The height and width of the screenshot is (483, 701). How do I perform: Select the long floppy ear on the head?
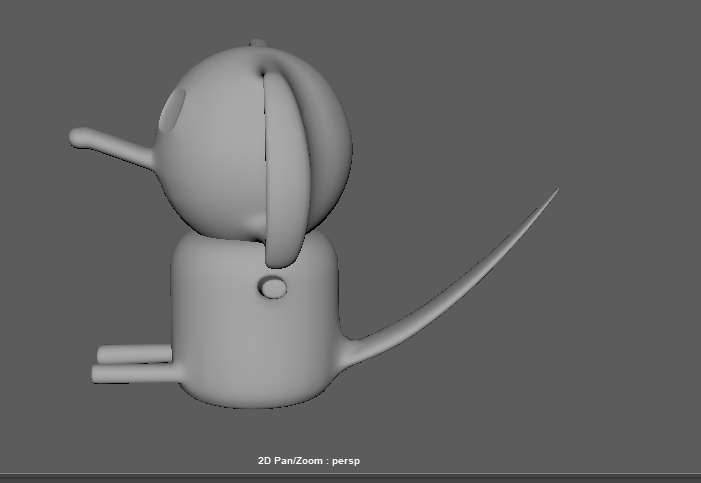(x=286, y=170)
